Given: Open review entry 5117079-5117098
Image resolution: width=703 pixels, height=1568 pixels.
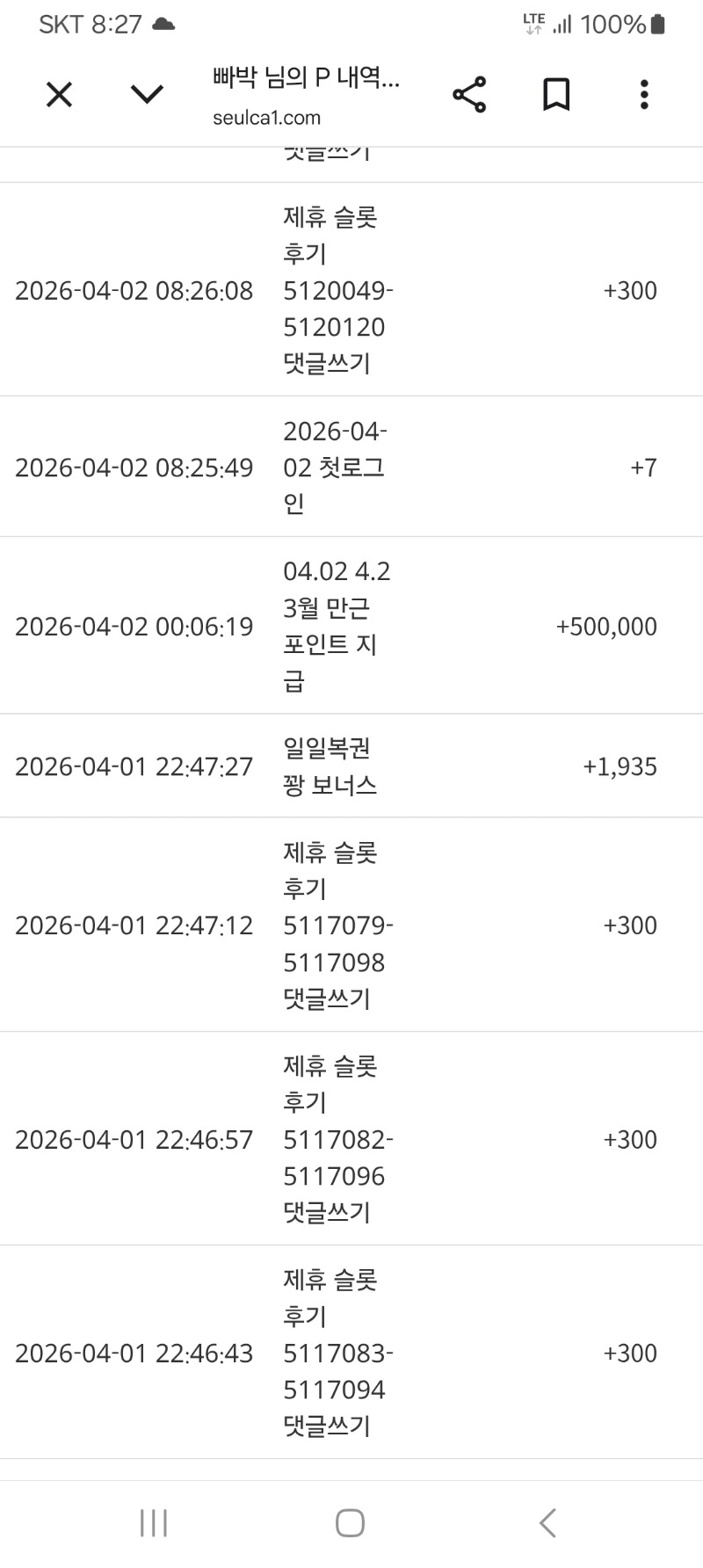Looking at the screenshot, I should point(337,926).
